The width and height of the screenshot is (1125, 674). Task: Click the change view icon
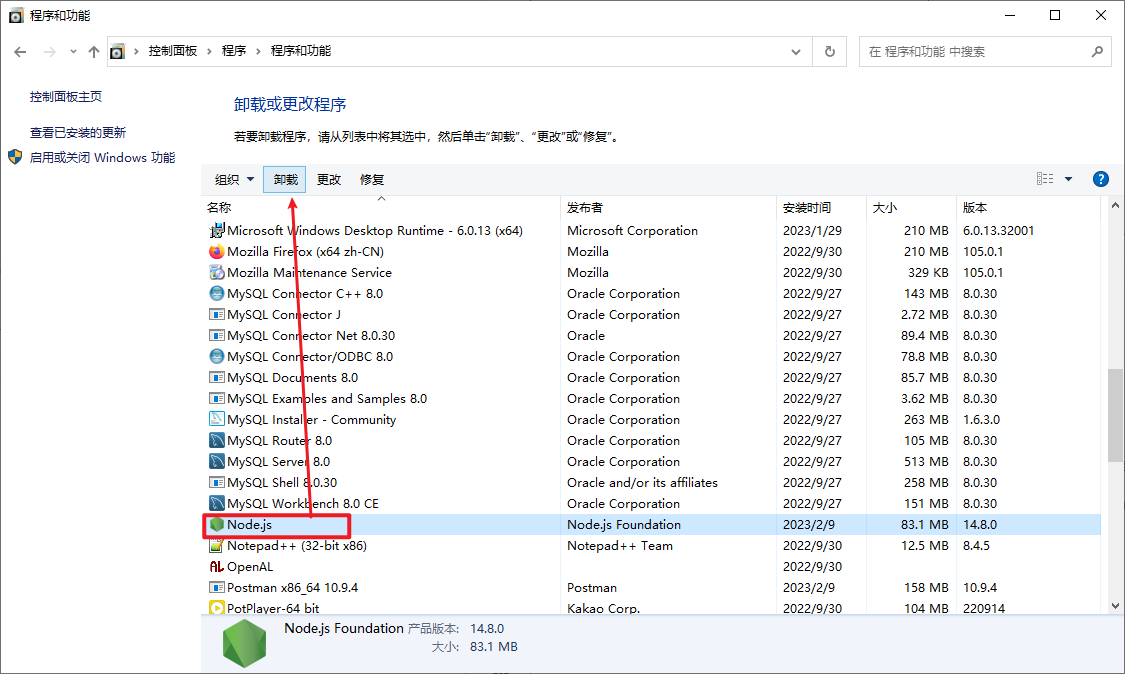tap(1045, 179)
